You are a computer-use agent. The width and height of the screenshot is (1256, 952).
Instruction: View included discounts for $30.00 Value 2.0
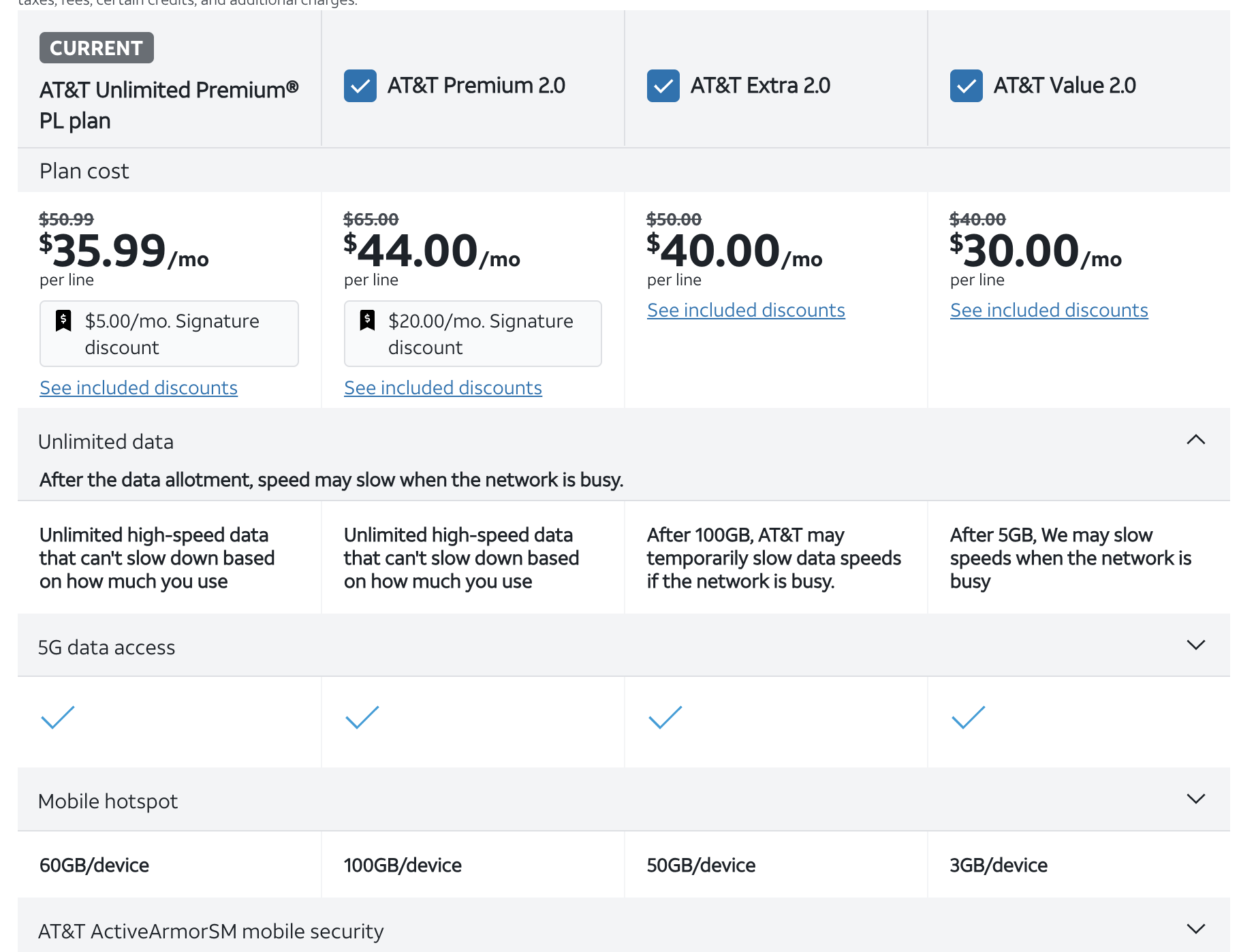[1049, 310]
